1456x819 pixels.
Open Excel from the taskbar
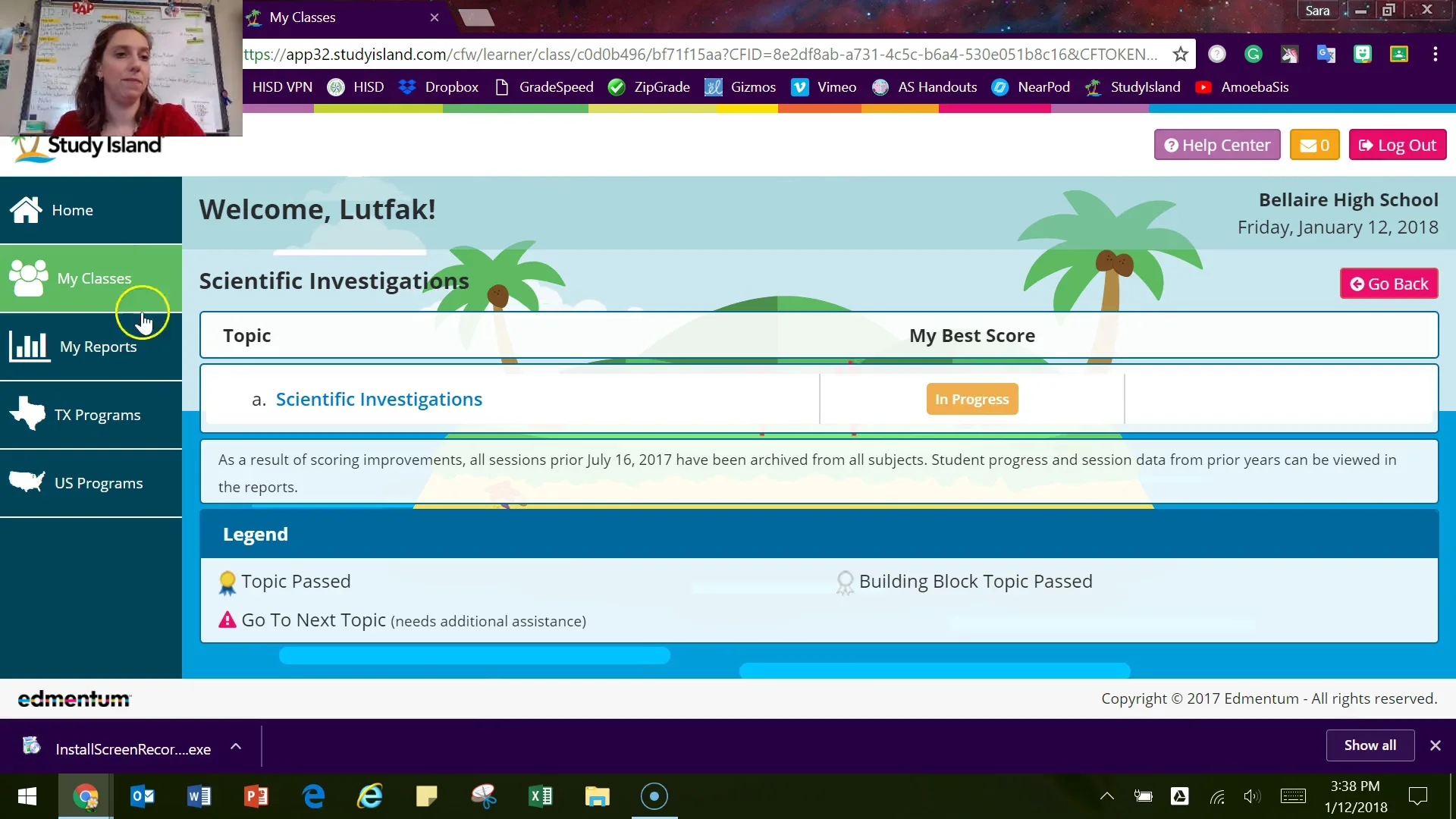click(x=541, y=796)
